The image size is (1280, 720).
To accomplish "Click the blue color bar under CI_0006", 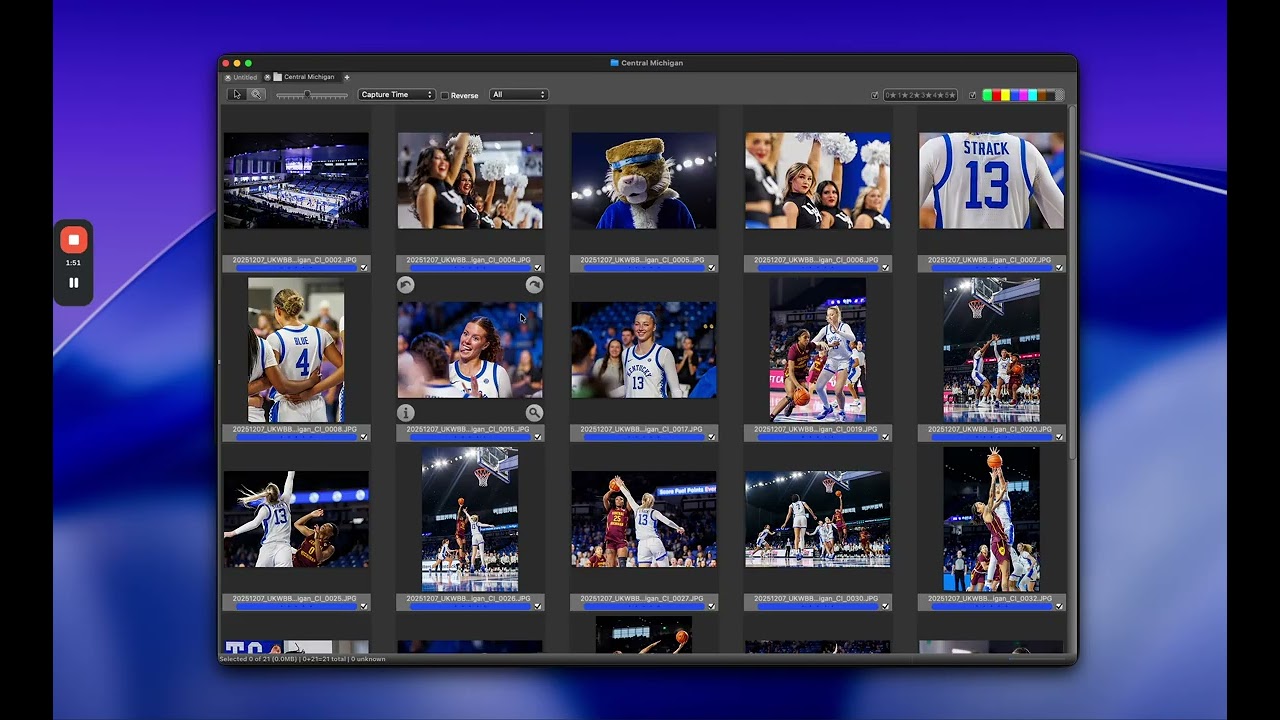I will (x=818, y=268).
